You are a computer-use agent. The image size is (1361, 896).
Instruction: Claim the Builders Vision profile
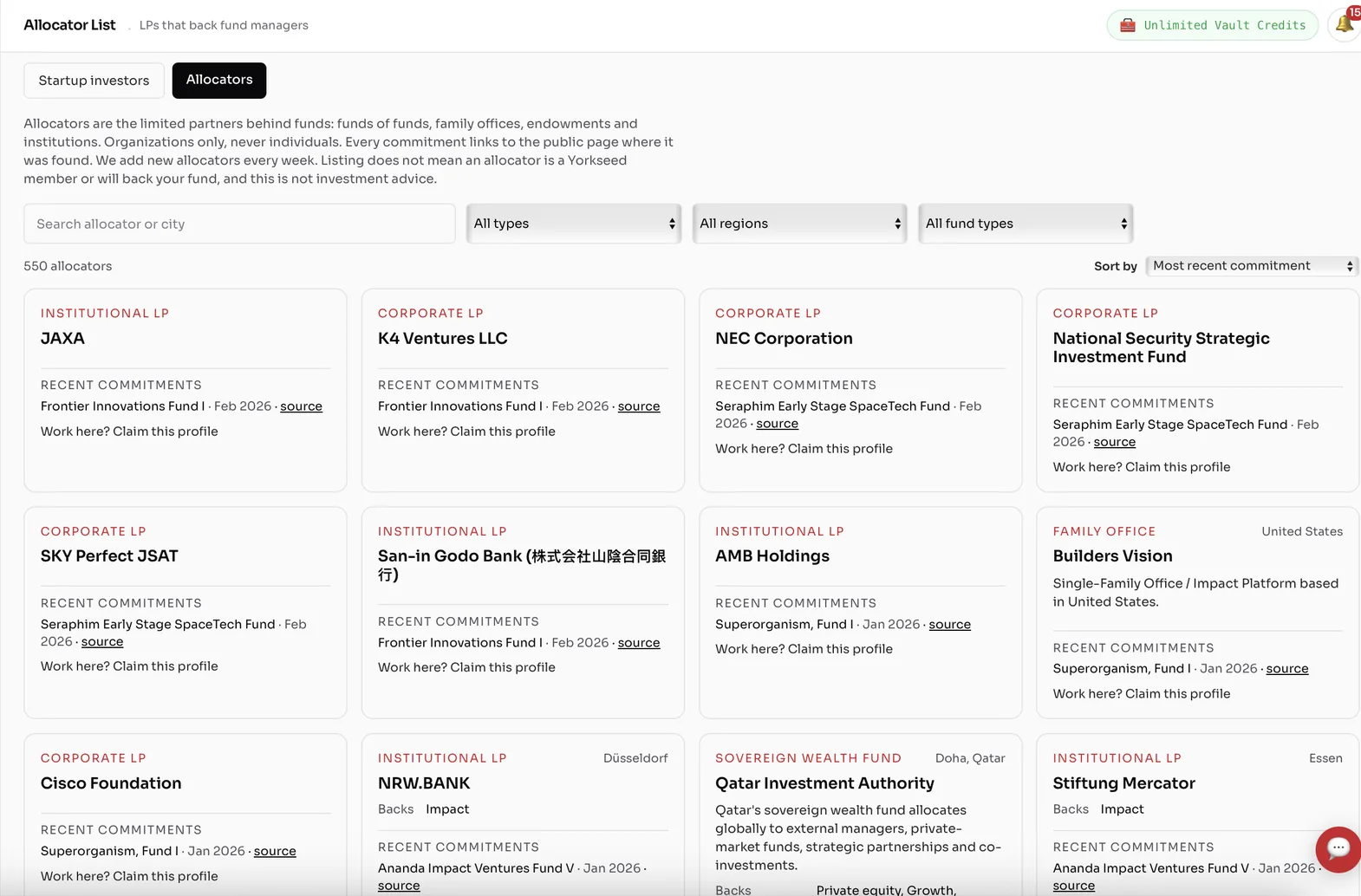pyautogui.click(x=1178, y=694)
